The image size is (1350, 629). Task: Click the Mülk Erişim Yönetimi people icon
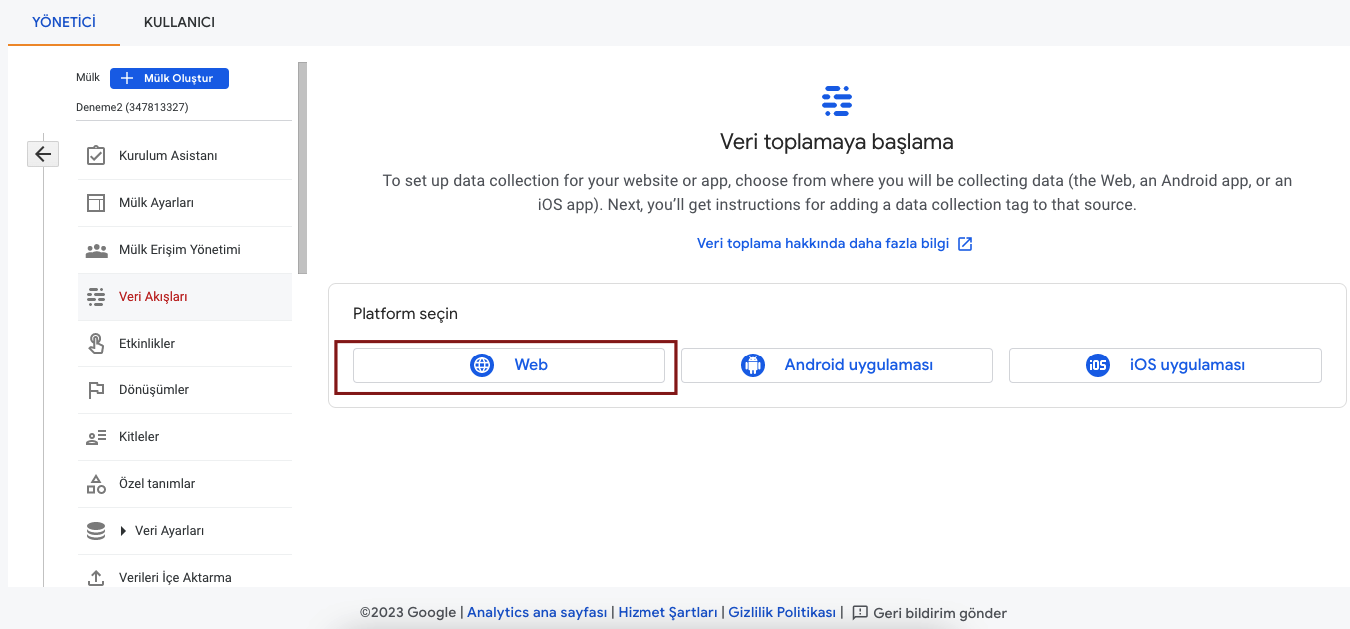point(97,250)
